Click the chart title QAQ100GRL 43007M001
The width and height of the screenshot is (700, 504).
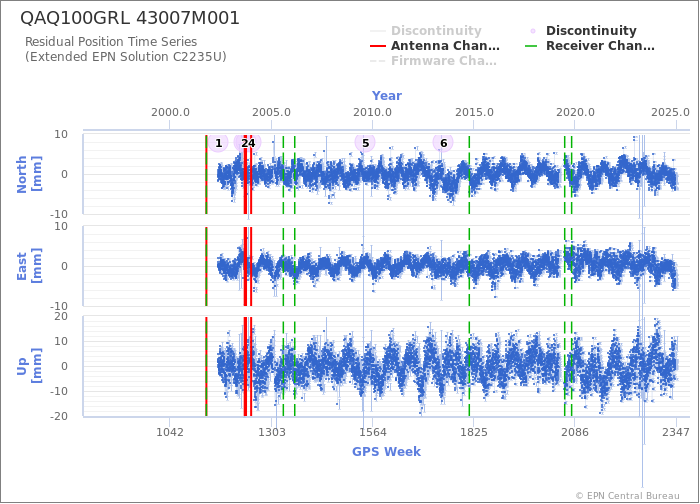[x=130, y=18]
